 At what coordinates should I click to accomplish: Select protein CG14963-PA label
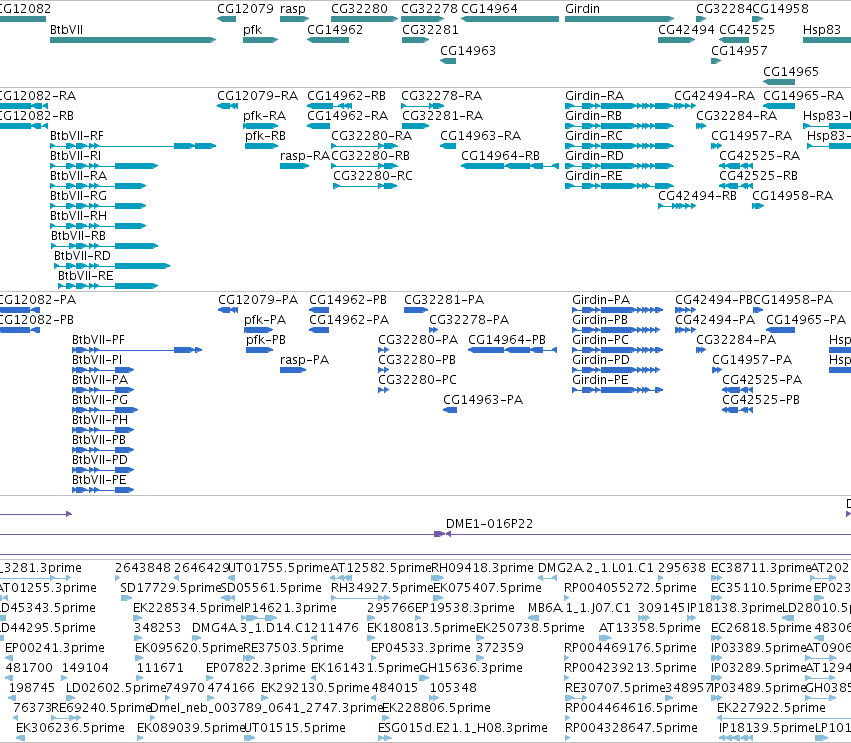click(x=483, y=400)
